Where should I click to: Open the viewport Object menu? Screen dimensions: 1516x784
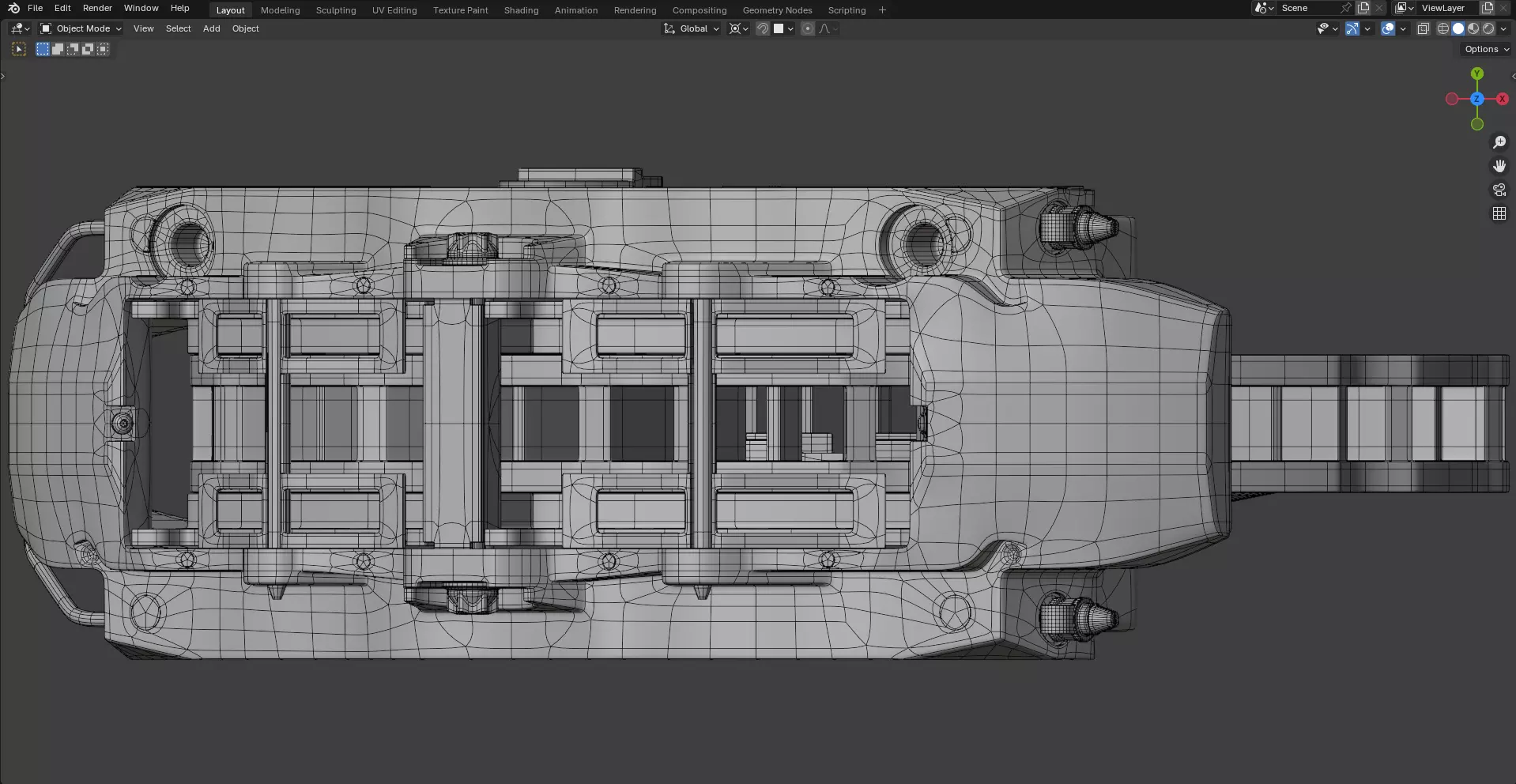click(x=246, y=28)
